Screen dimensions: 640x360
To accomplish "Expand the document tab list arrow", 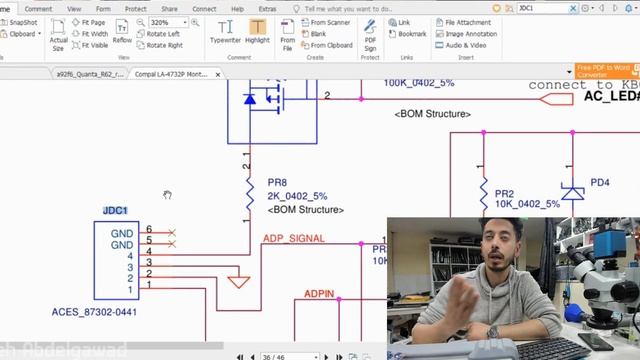I will tap(569, 73).
